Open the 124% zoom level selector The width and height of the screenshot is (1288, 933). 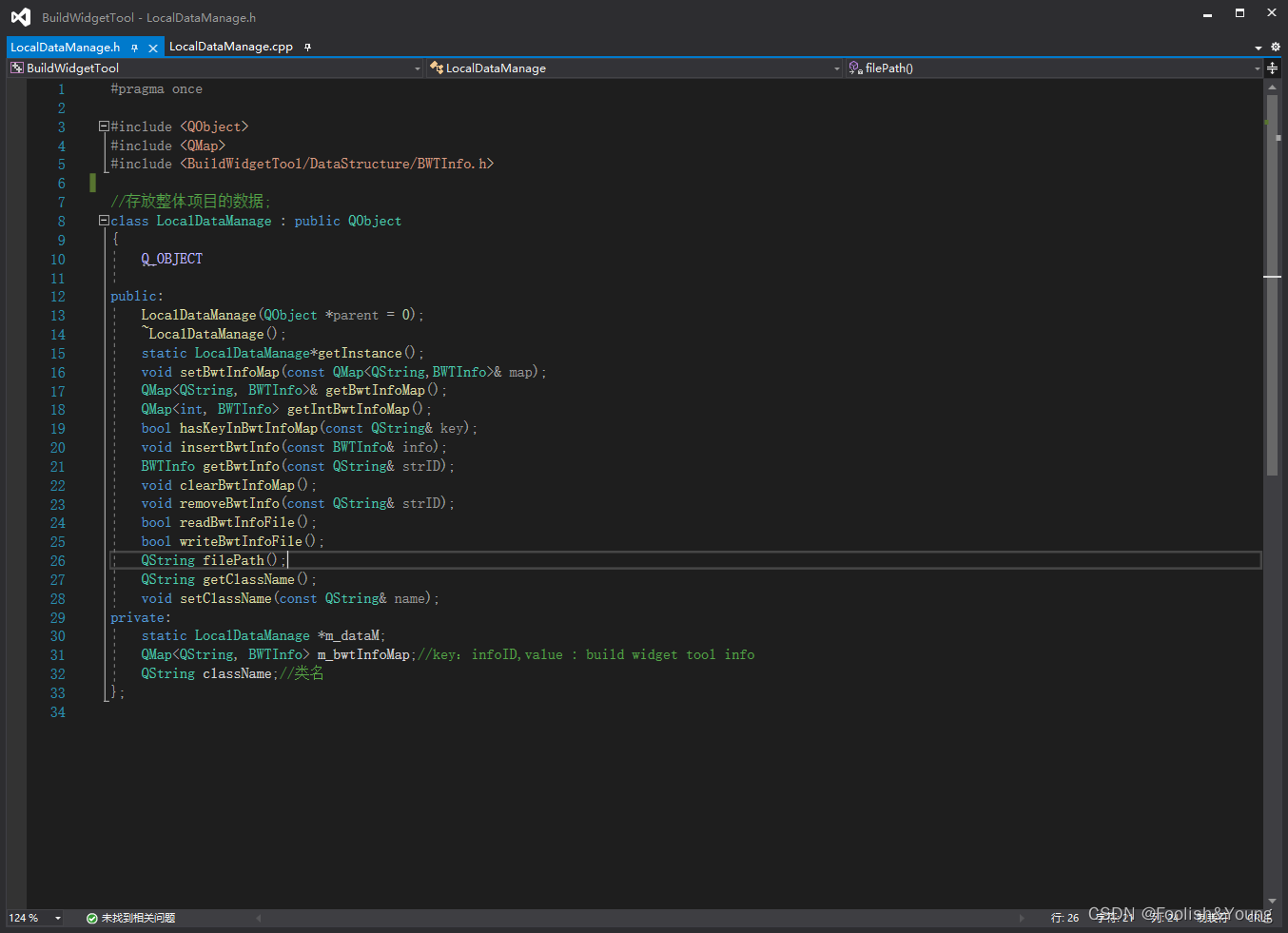click(34, 917)
